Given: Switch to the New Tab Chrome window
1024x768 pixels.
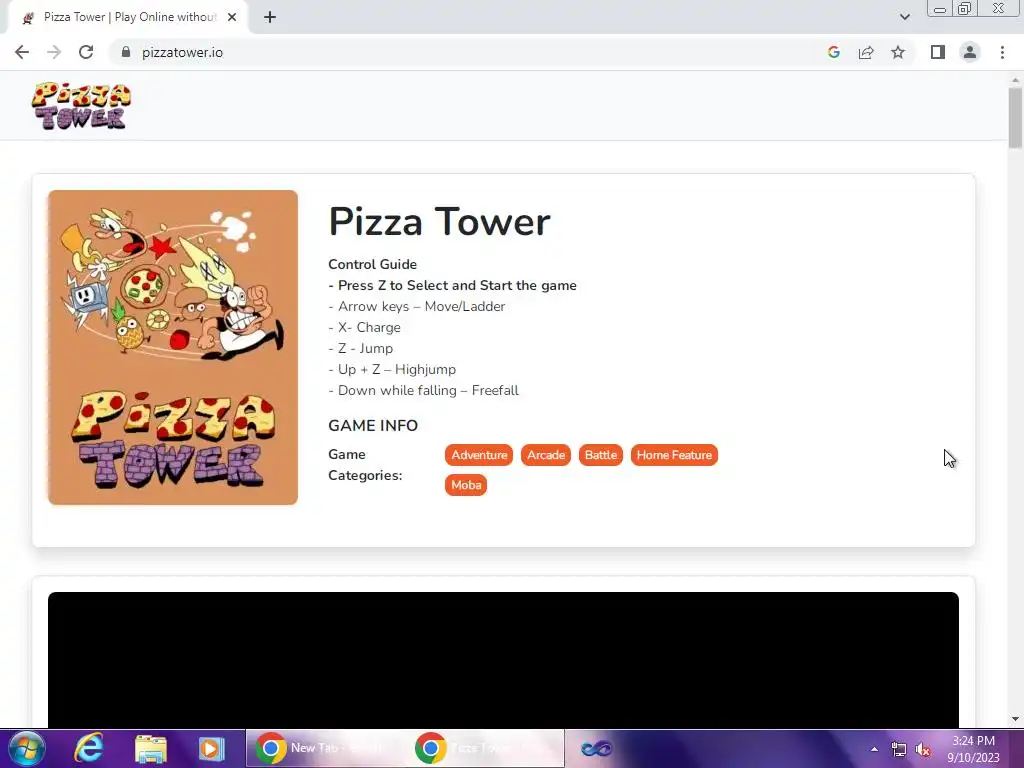Looking at the screenshot, I should [x=327, y=748].
